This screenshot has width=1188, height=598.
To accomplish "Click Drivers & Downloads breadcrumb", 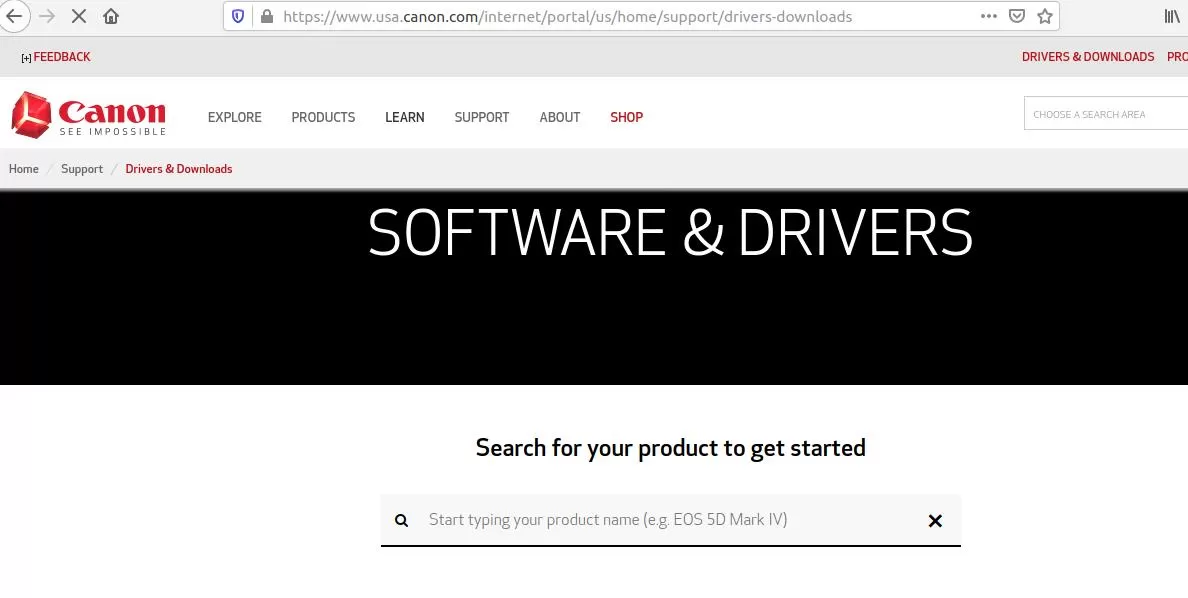I will 179,169.
